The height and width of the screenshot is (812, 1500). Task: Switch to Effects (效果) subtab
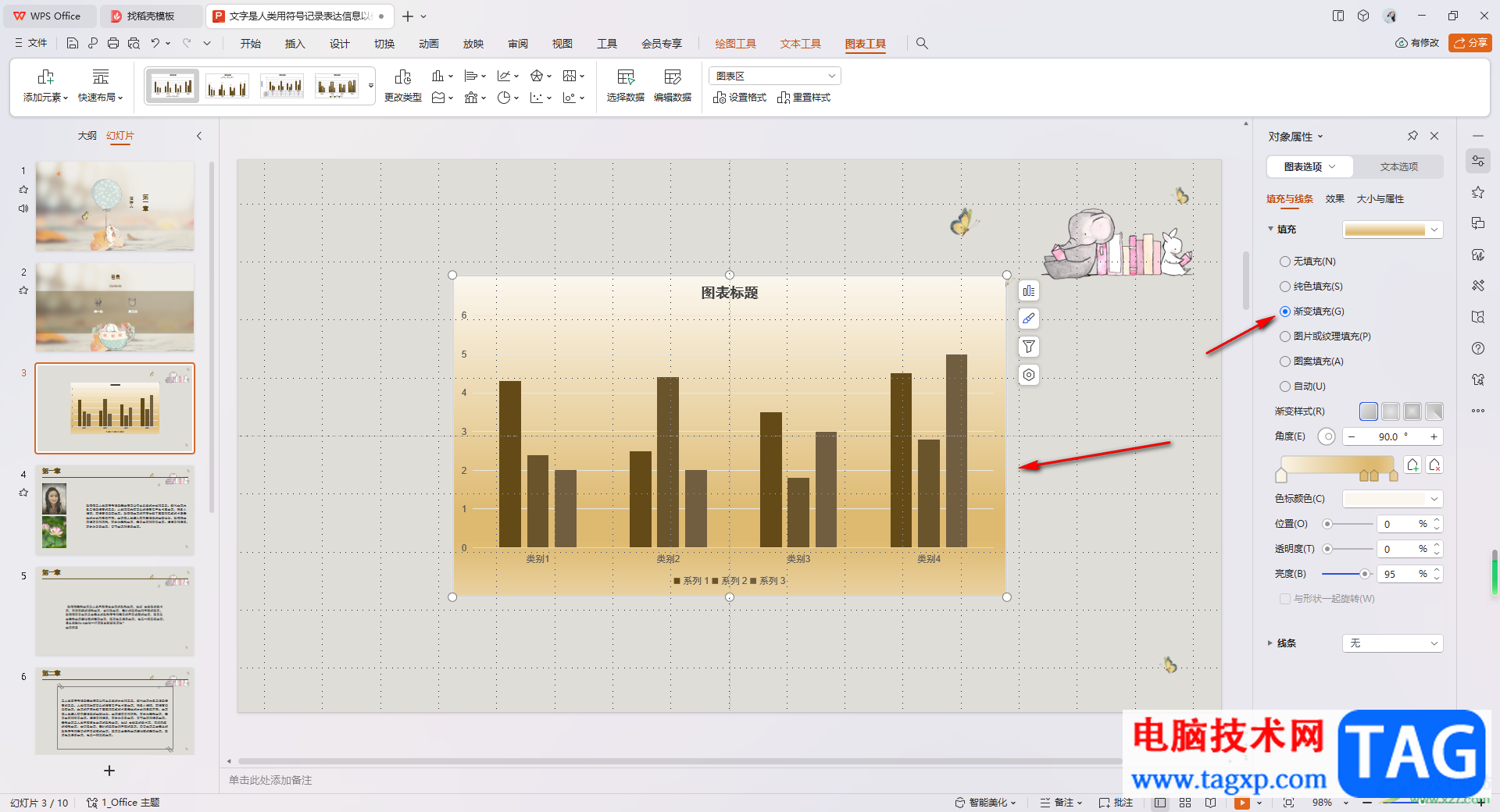(1334, 199)
